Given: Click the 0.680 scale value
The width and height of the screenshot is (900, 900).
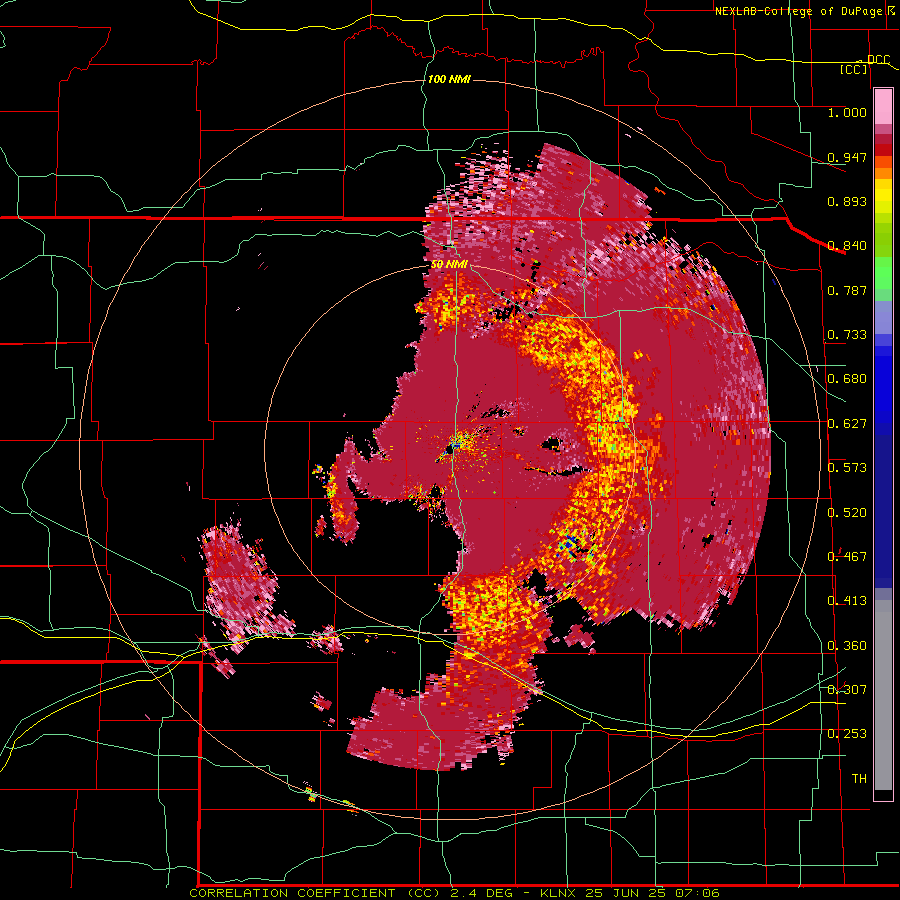Looking at the screenshot, I should 847,379.
